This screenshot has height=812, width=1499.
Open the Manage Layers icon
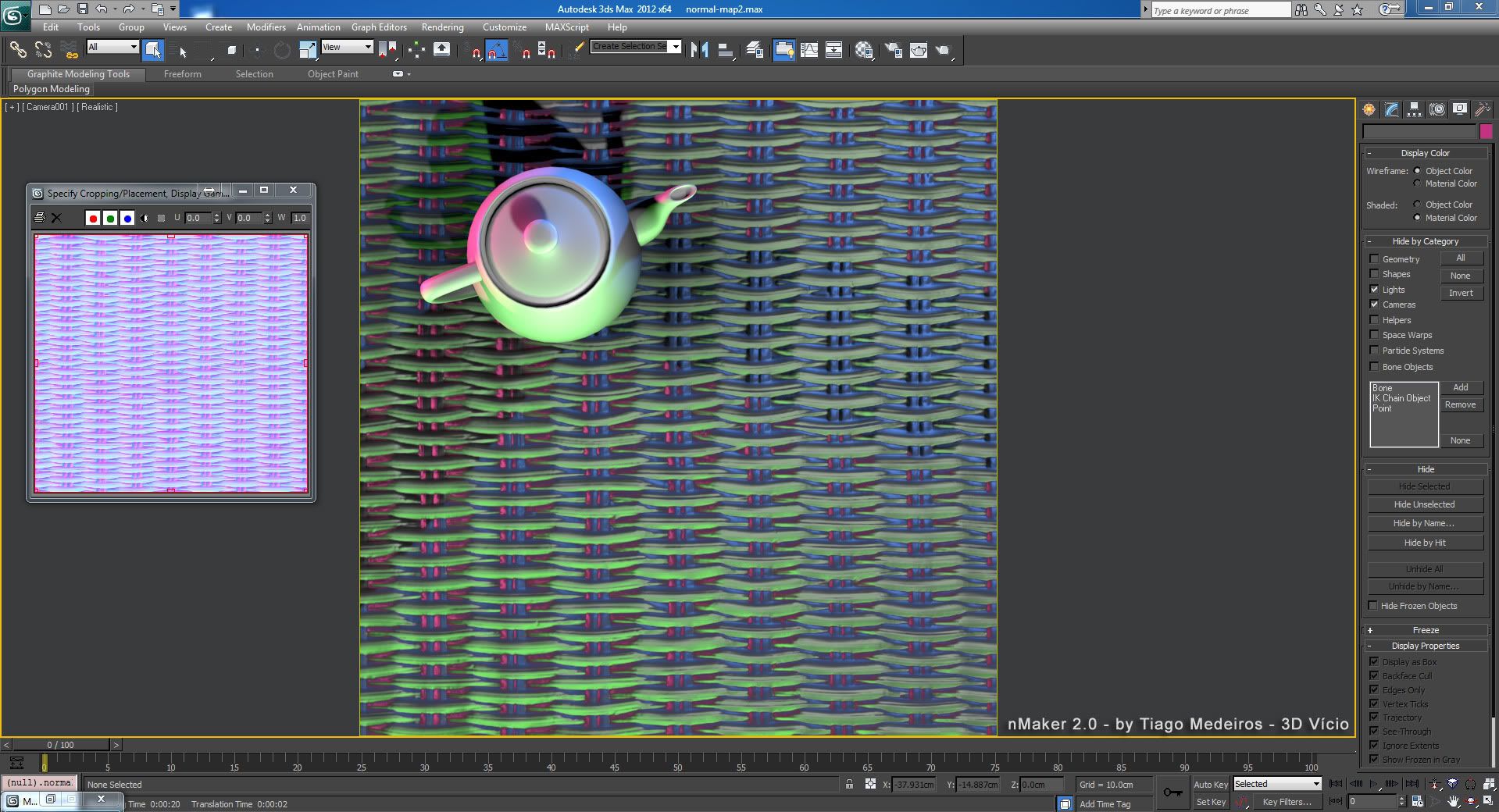pos(755,50)
